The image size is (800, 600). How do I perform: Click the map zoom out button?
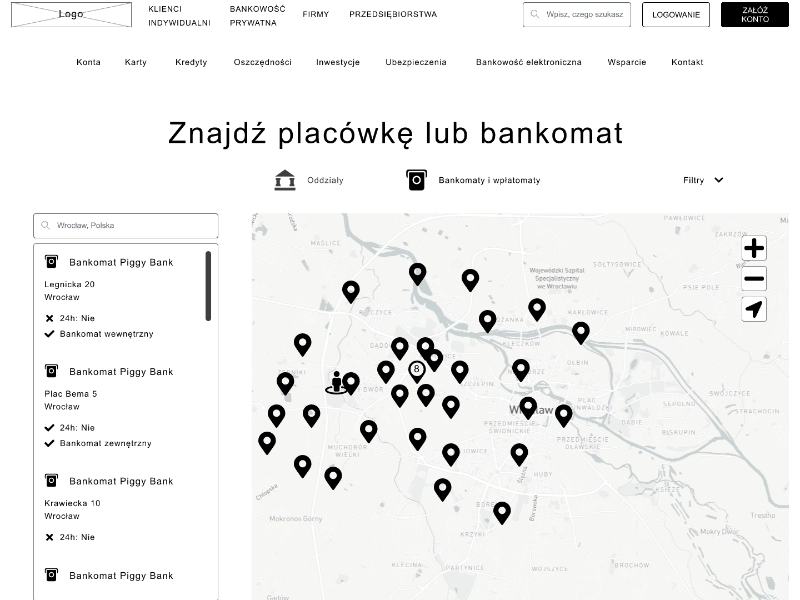click(754, 278)
